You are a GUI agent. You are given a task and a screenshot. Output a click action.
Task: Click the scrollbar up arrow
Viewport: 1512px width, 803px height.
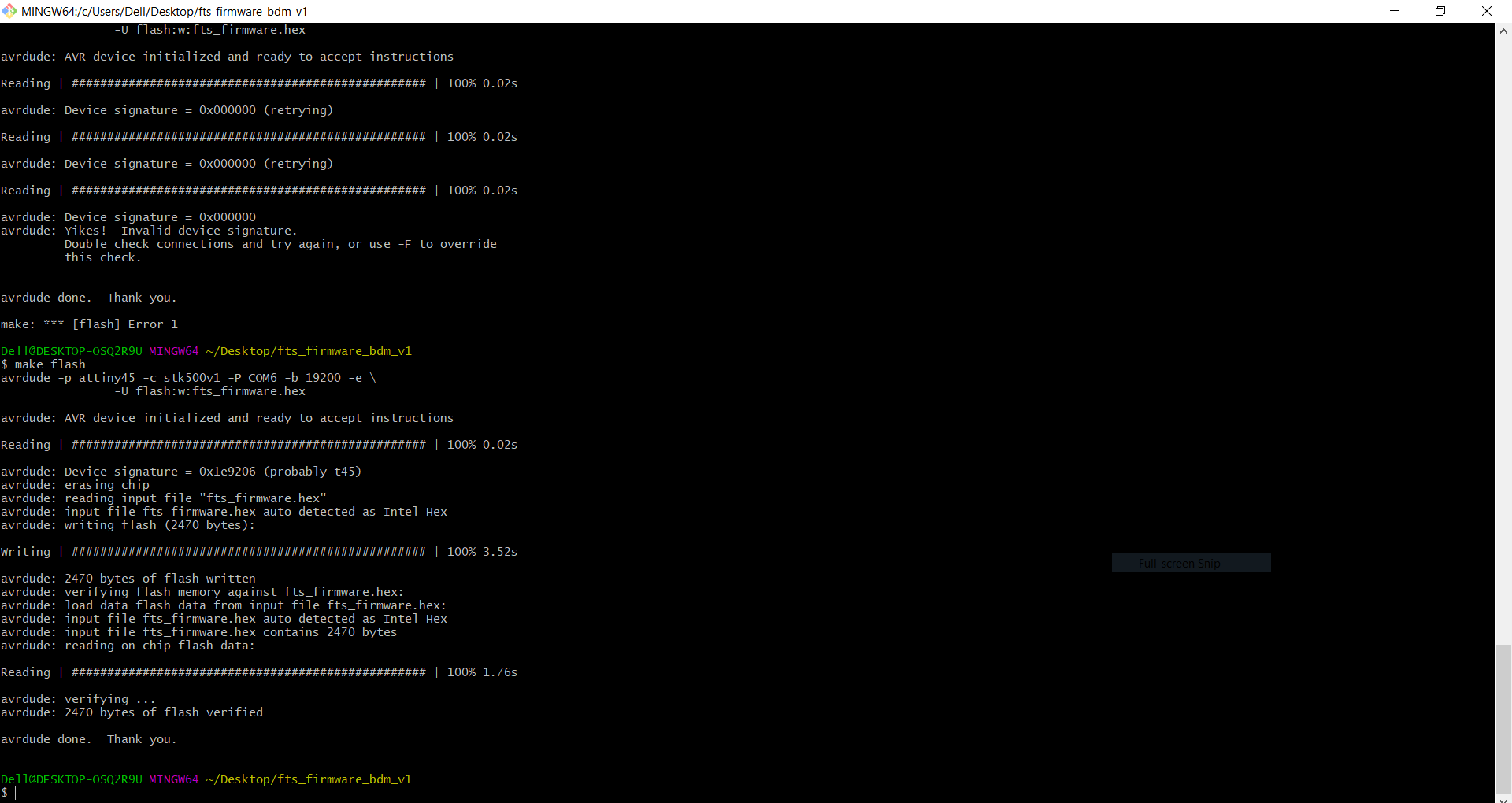[x=1503, y=31]
